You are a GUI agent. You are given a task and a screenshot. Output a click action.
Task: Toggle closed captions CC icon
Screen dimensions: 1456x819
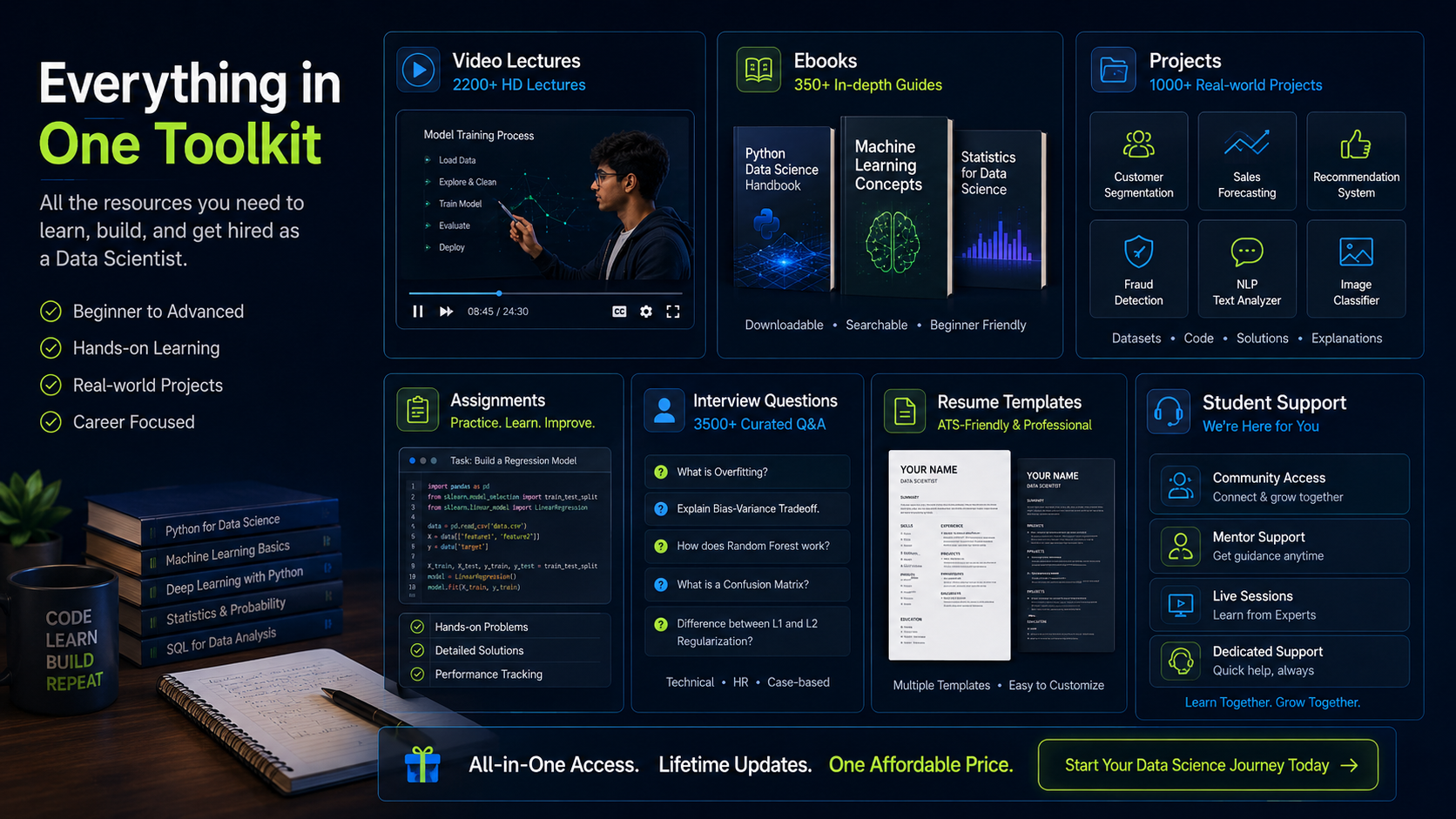point(619,312)
